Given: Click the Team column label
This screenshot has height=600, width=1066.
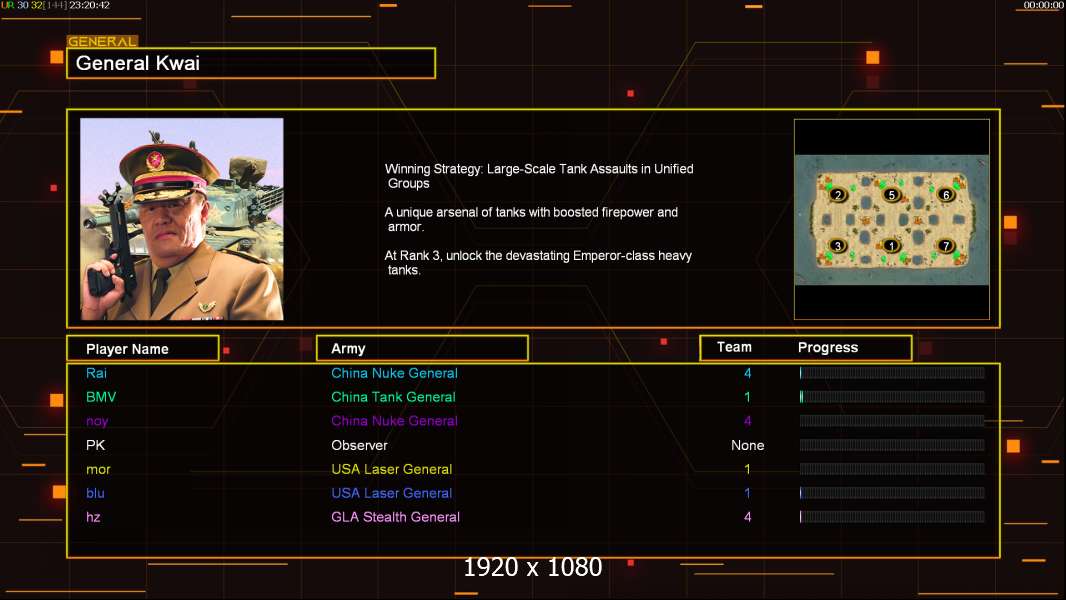Looking at the screenshot, I should point(734,347).
